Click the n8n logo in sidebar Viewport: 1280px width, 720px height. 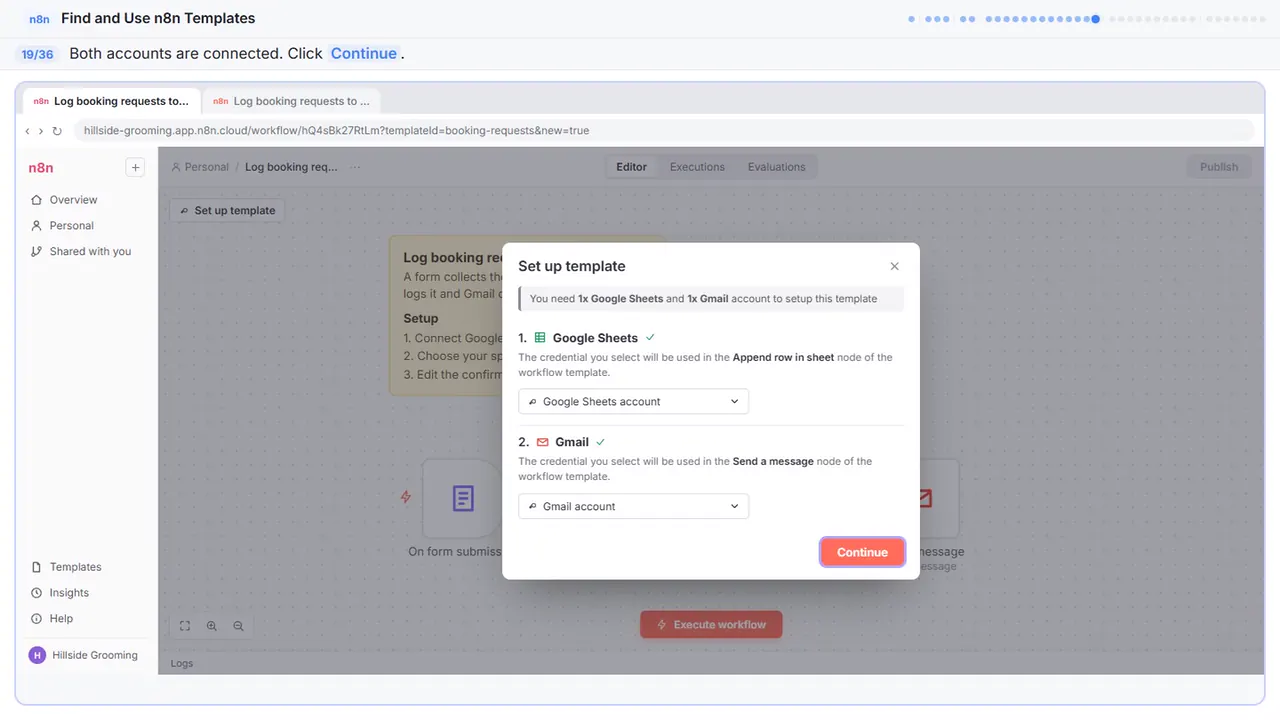pyautogui.click(x=41, y=168)
